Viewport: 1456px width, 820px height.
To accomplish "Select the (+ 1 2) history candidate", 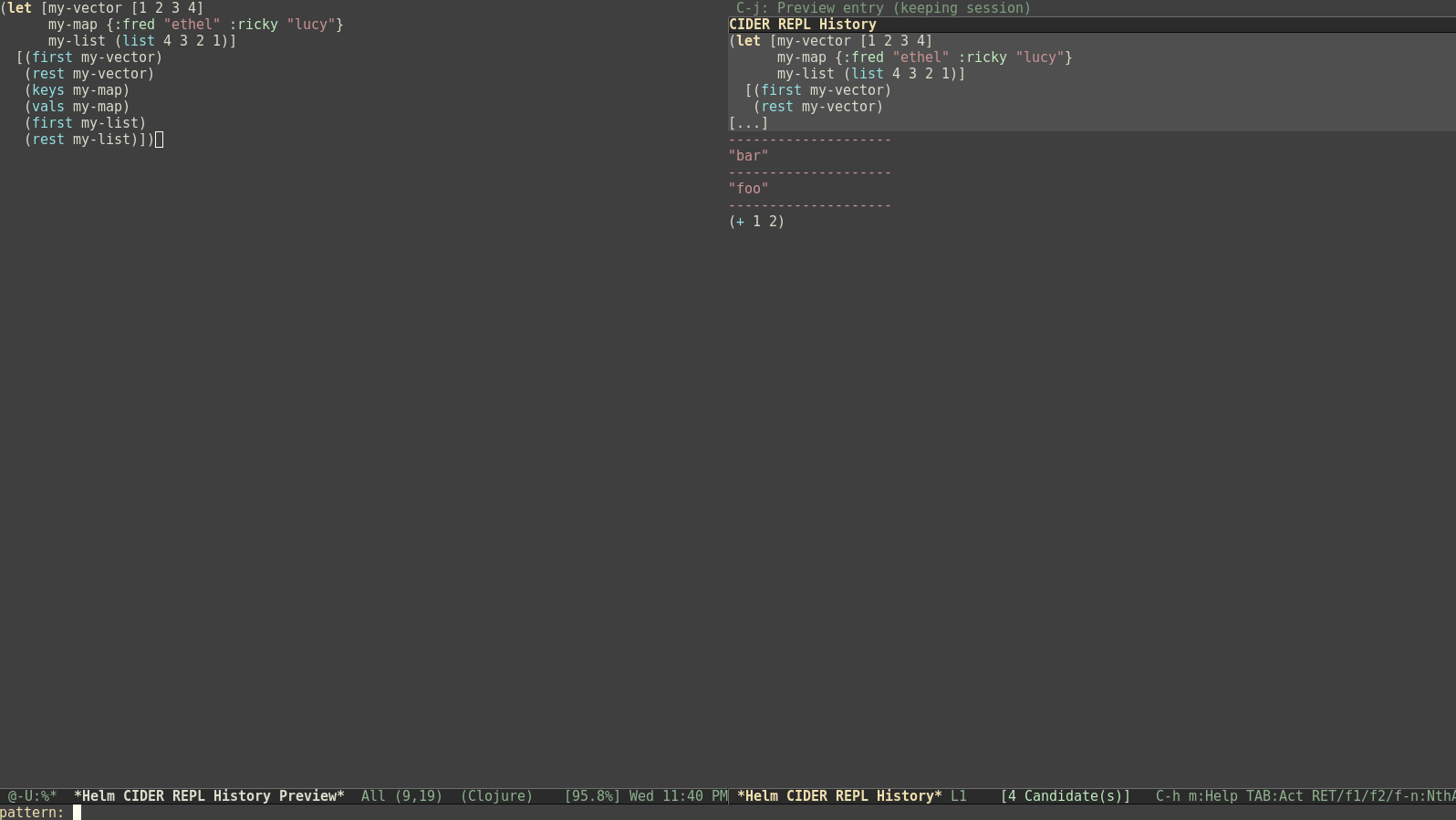I will pos(756,222).
